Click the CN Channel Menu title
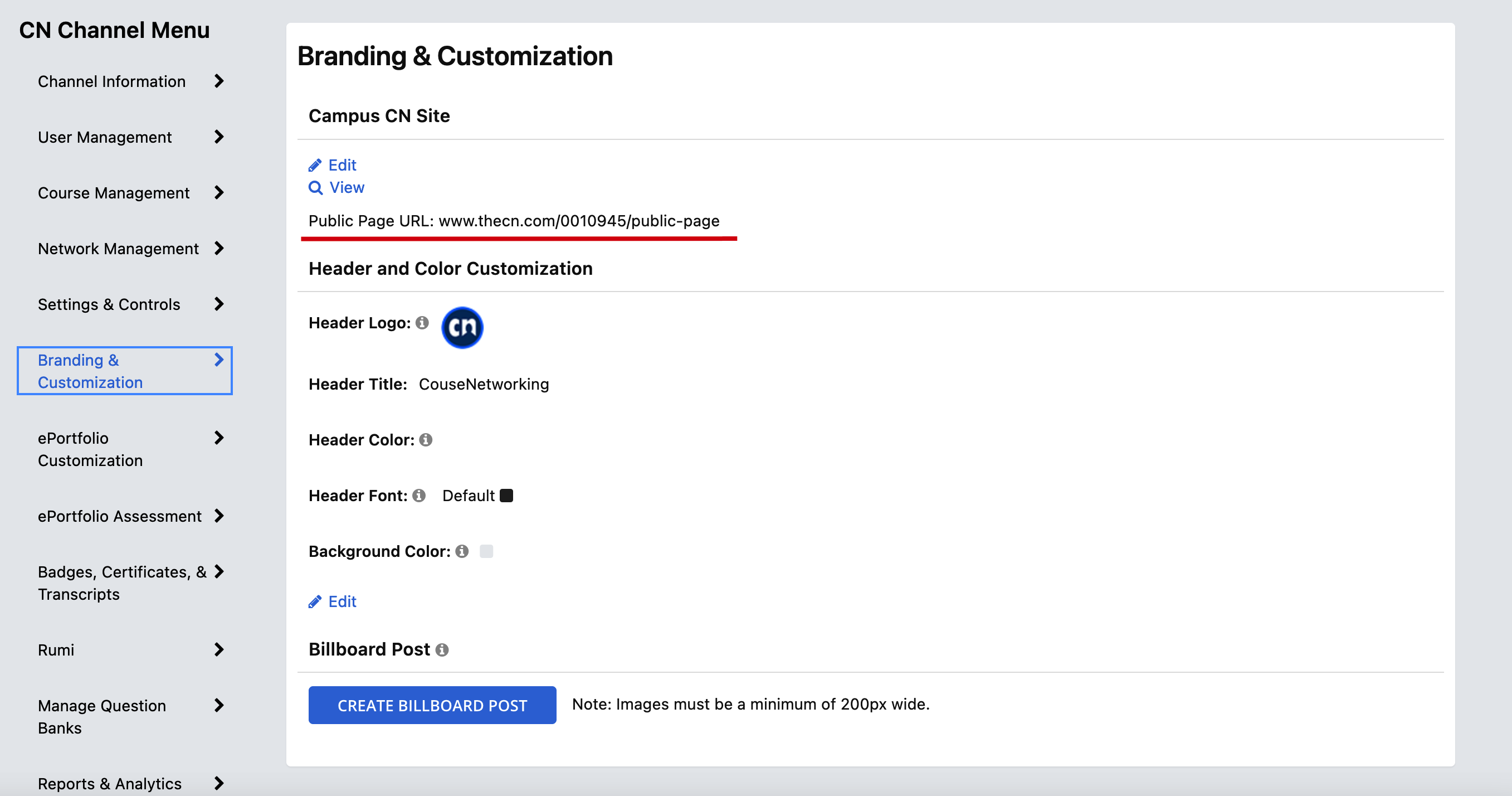The height and width of the screenshot is (796, 1512). click(114, 30)
